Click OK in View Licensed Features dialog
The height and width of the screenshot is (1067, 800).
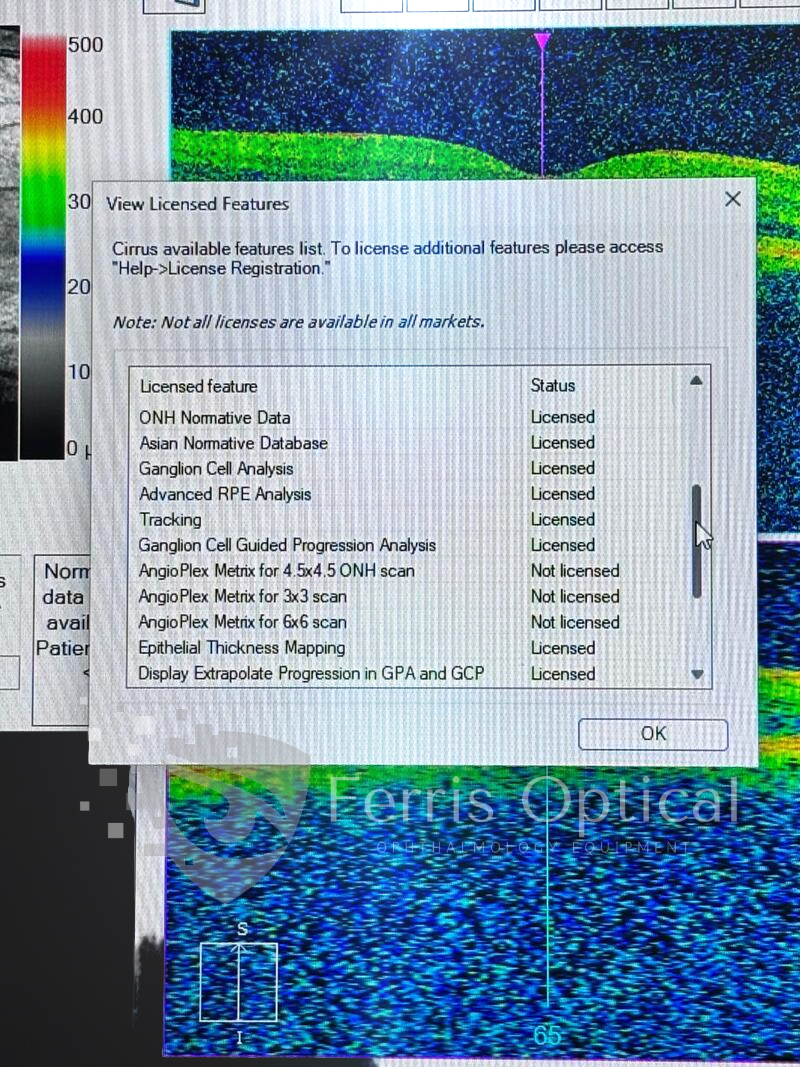(652, 734)
